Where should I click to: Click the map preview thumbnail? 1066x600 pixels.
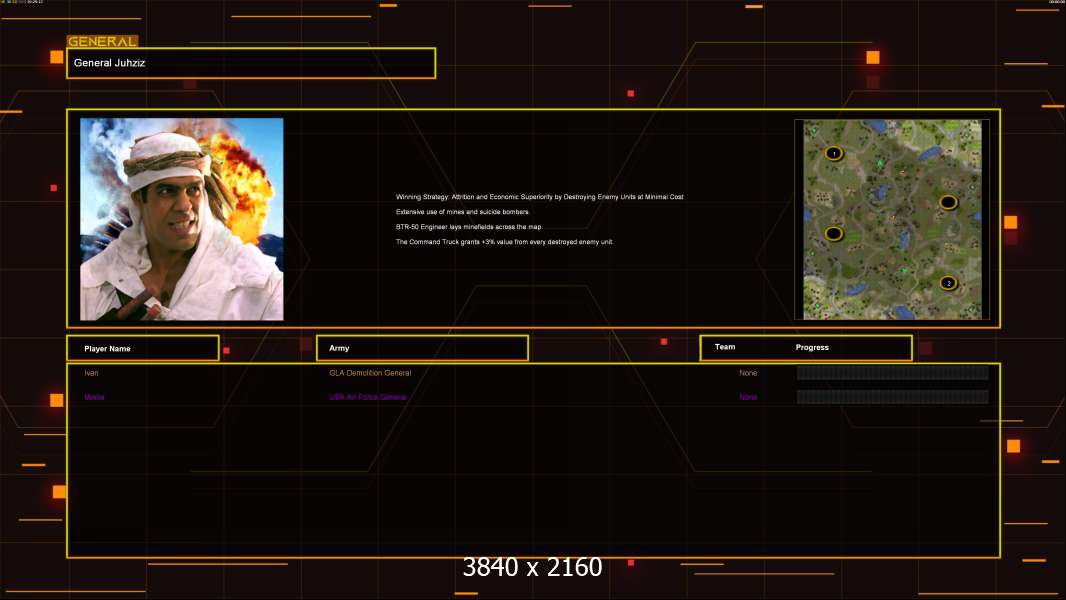tap(892, 219)
